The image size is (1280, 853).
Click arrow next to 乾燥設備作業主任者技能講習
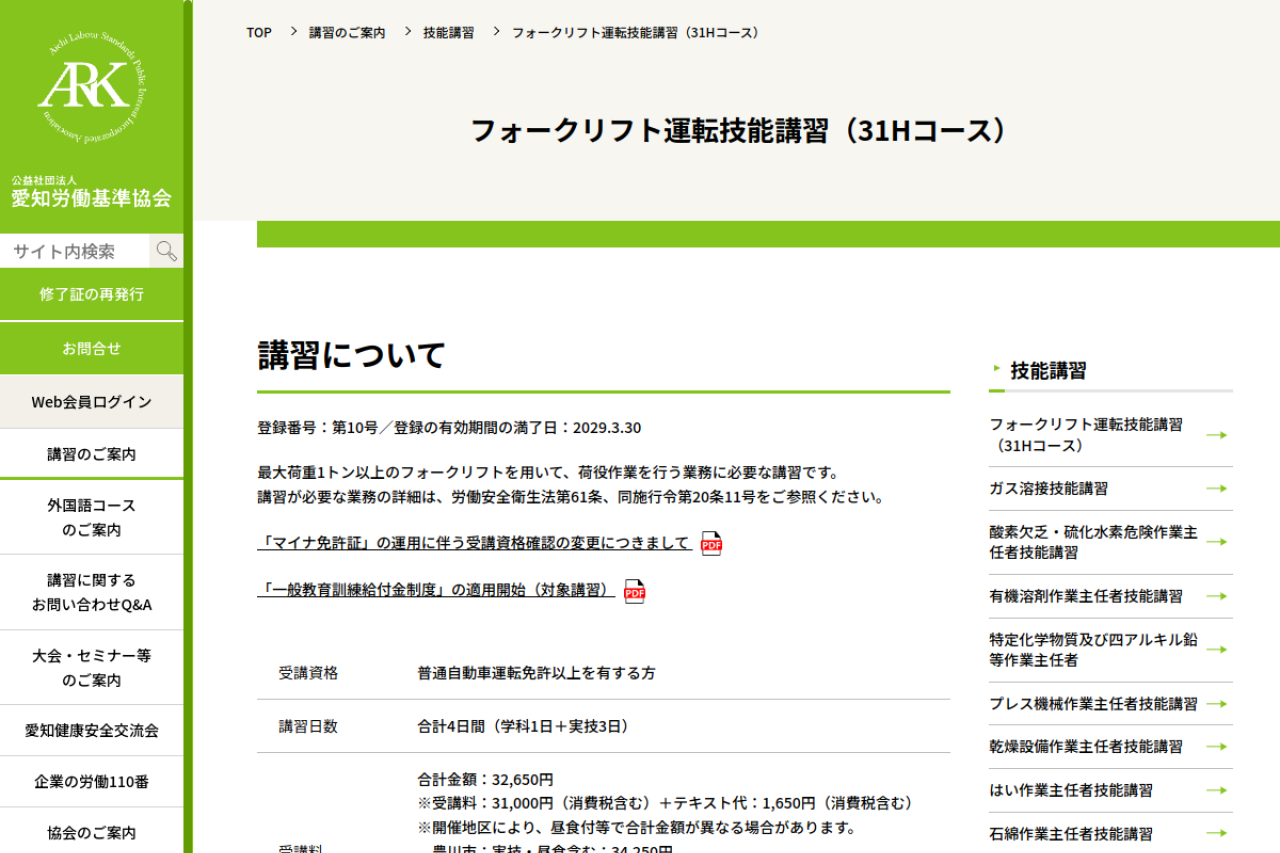click(1216, 747)
